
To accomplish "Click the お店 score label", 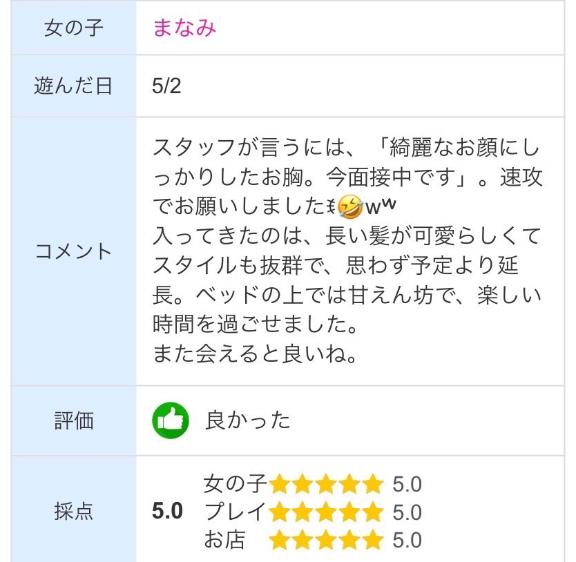I will coord(225,540).
